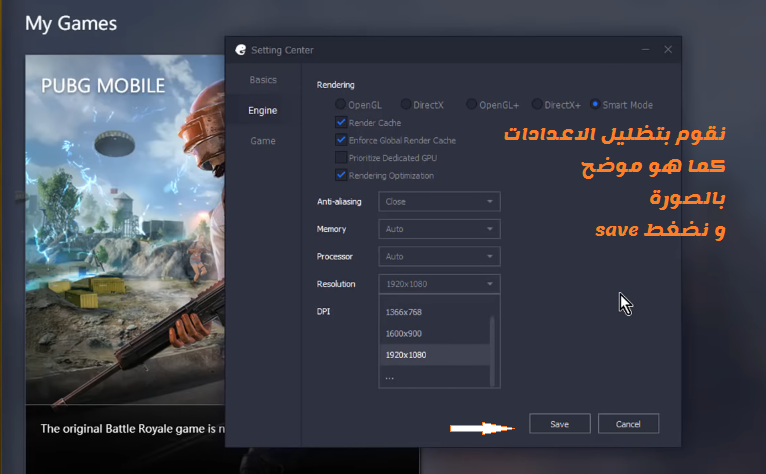Select Smart Mode rendering
The width and height of the screenshot is (766, 474).
coord(595,105)
